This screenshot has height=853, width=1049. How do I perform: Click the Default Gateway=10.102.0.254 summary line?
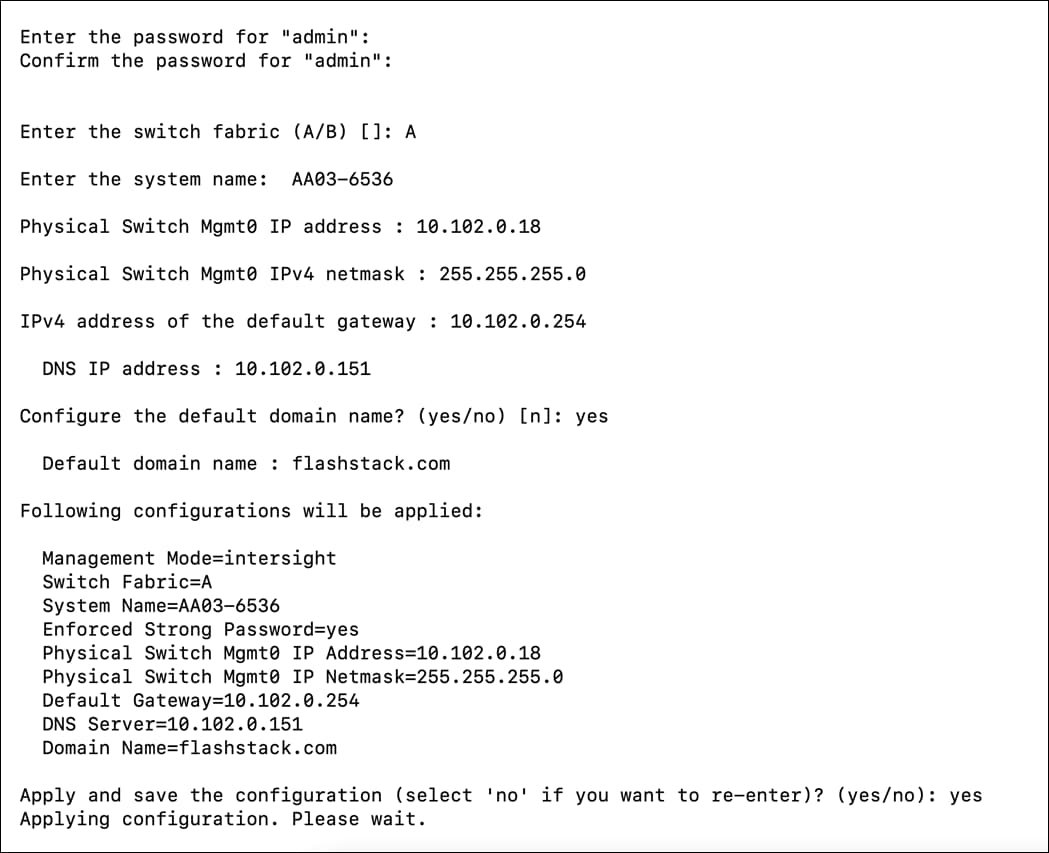click(200, 701)
